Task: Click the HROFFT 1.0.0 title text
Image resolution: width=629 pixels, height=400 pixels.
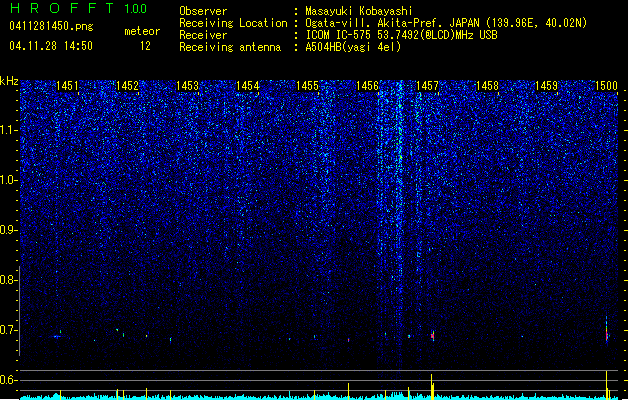Action: point(79,8)
